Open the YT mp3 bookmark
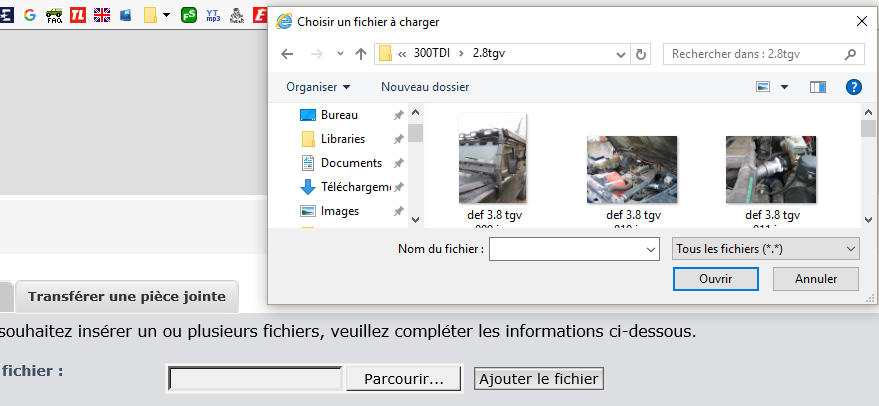 (213, 15)
